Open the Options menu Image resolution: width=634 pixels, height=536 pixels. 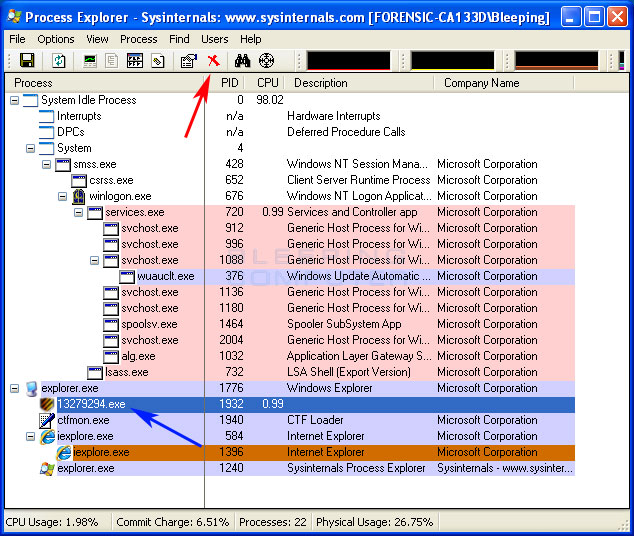[56, 39]
